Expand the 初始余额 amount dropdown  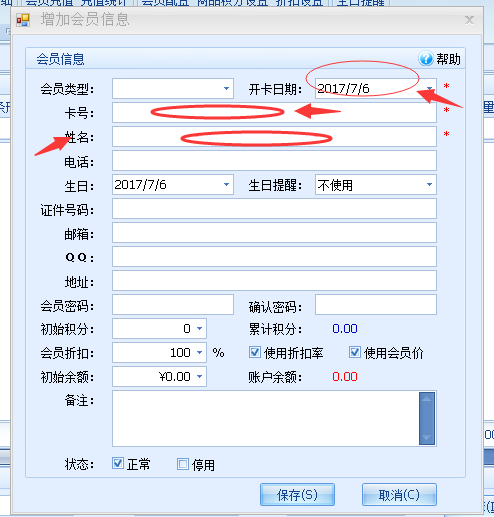[199, 377]
